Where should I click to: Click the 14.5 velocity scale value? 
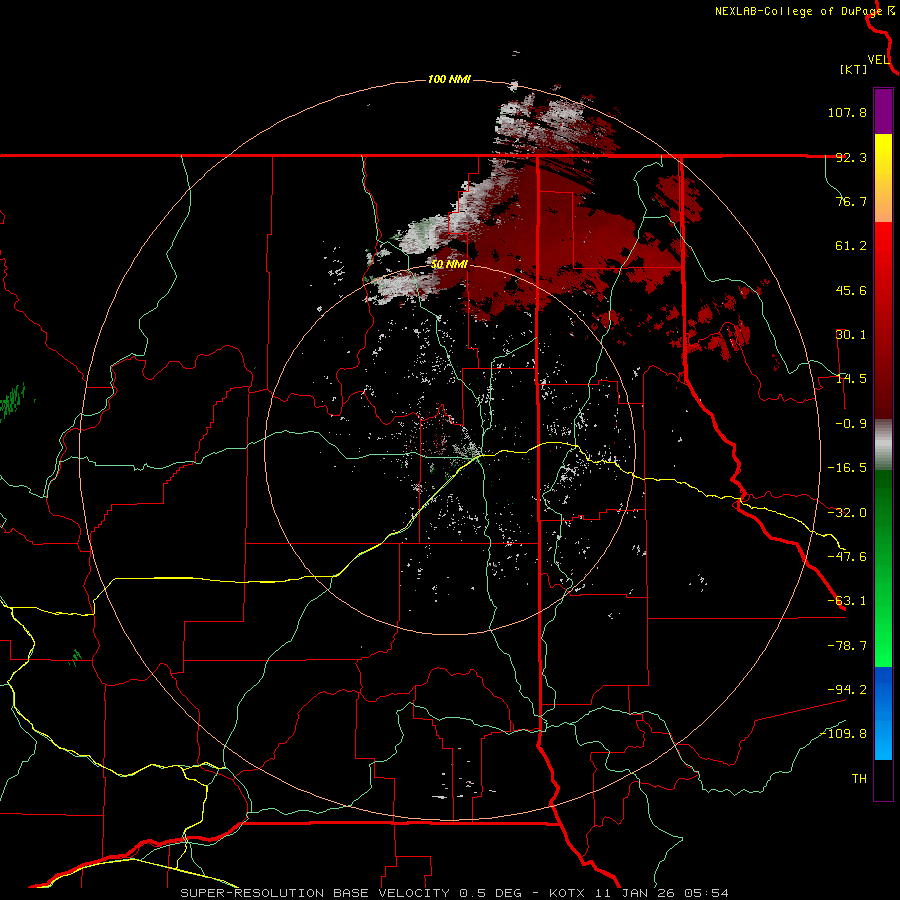point(851,379)
